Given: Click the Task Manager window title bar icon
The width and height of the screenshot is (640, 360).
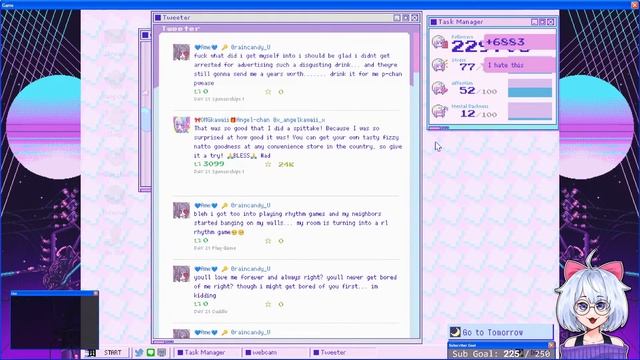Looking at the screenshot, I should pos(433,22).
